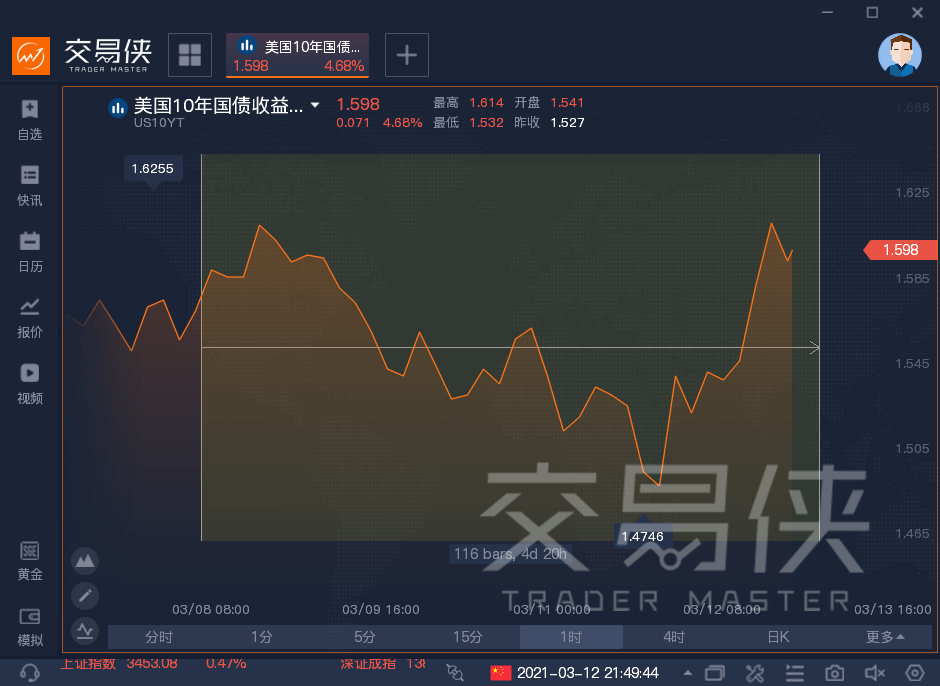
Task: Select the 日K timeframe
Action: pyautogui.click(x=778, y=637)
